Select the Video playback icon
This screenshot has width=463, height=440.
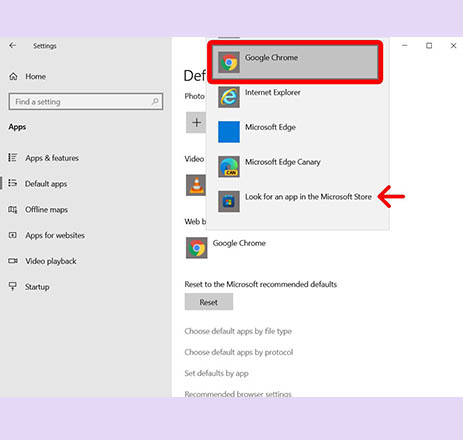point(13,261)
